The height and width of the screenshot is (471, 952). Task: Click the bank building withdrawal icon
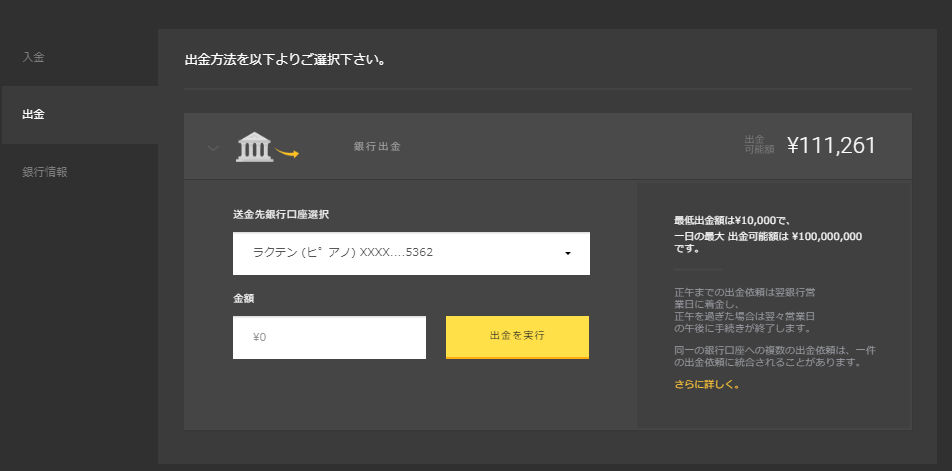[267, 147]
